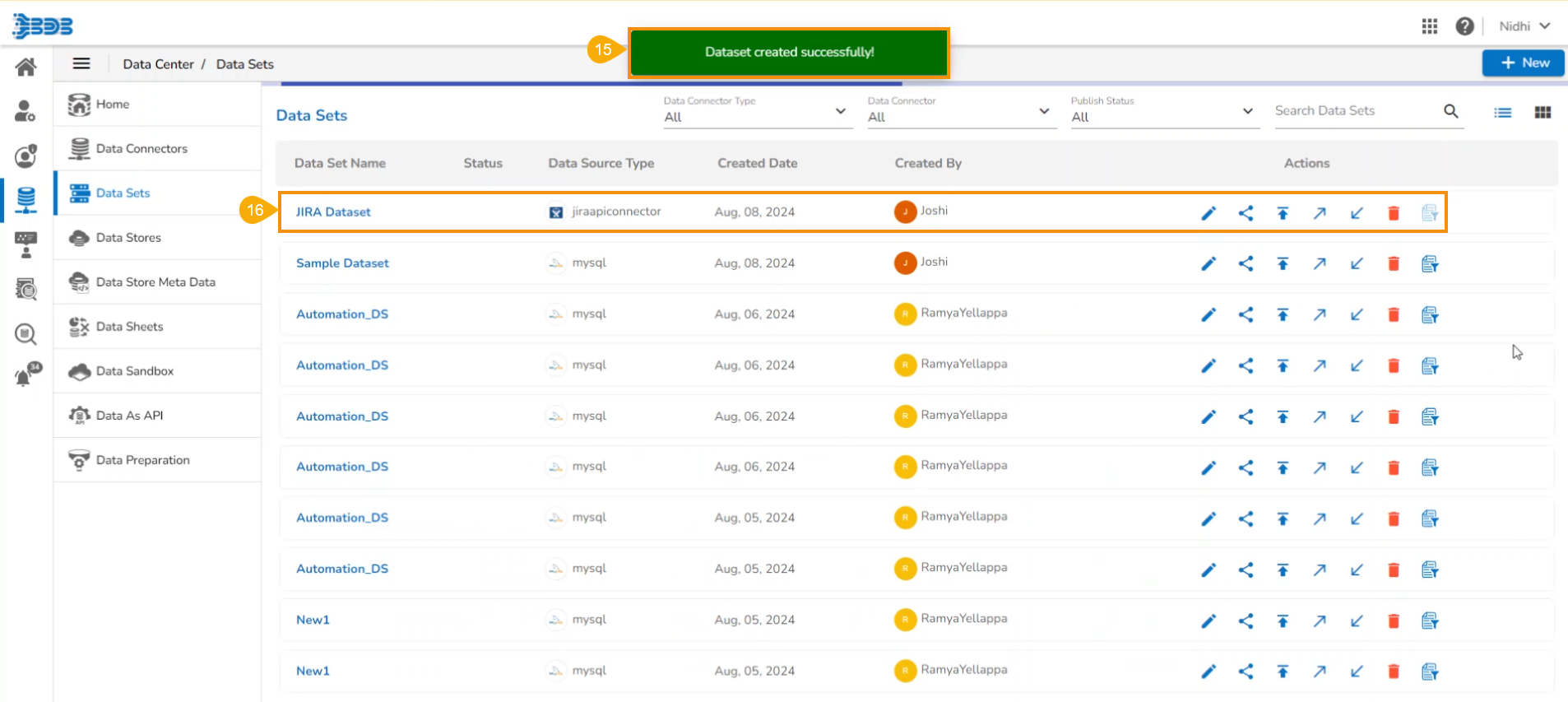This screenshot has height=702, width=1568.
Task: Open the Sample Dataset link
Action: [x=342, y=263]
